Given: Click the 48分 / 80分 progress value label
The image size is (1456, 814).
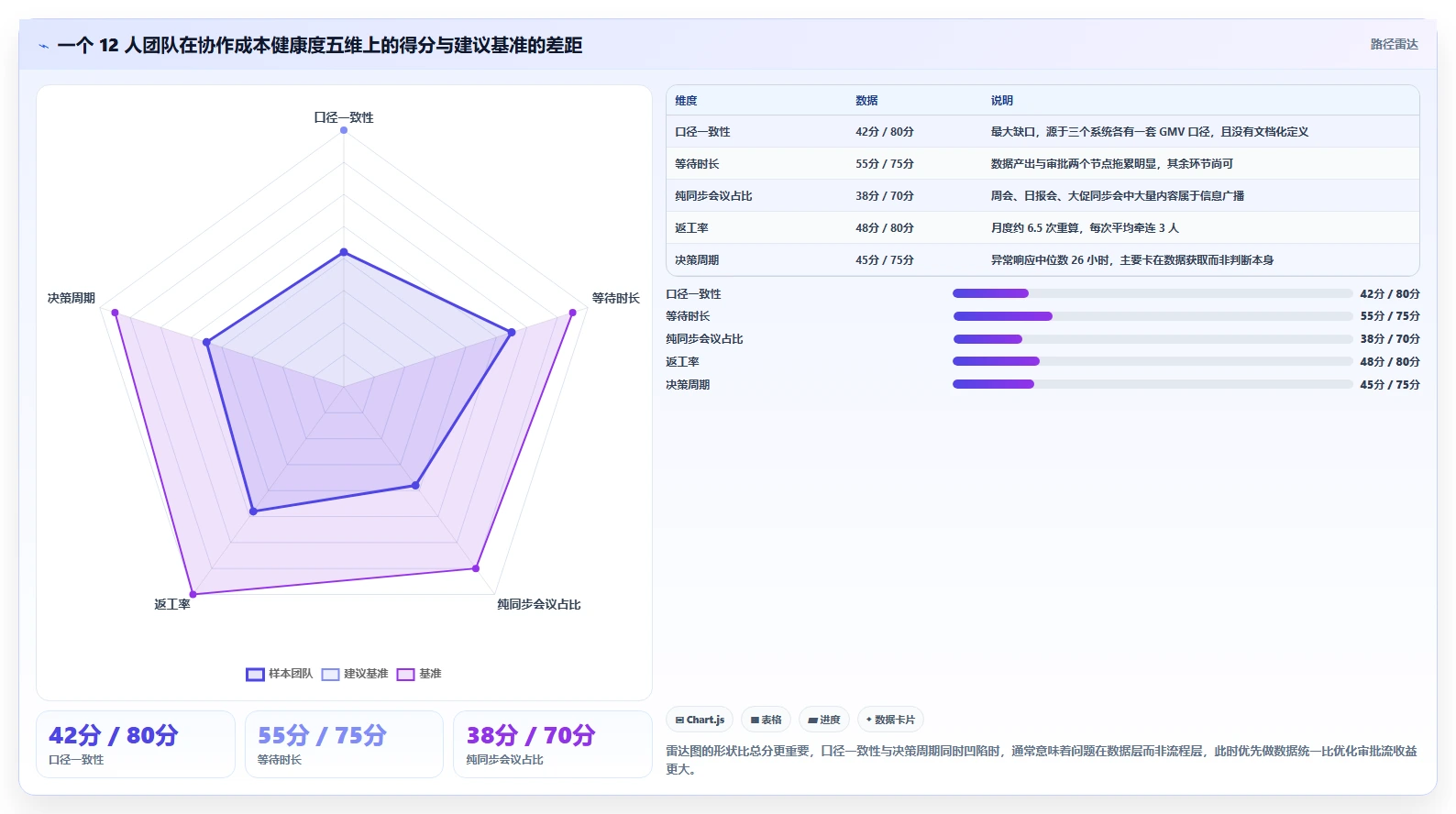Looking at the screenshot, I should click(1390, 362).
